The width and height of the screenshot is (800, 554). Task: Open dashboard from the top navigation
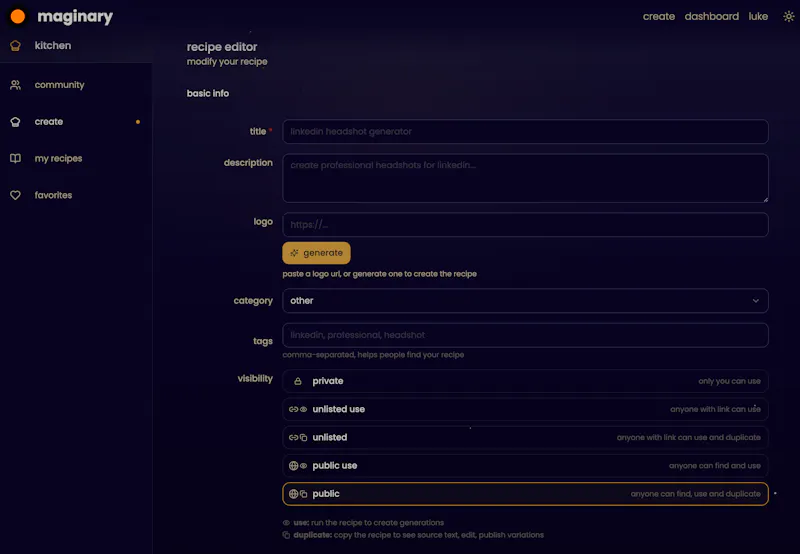tap(712, 16)
